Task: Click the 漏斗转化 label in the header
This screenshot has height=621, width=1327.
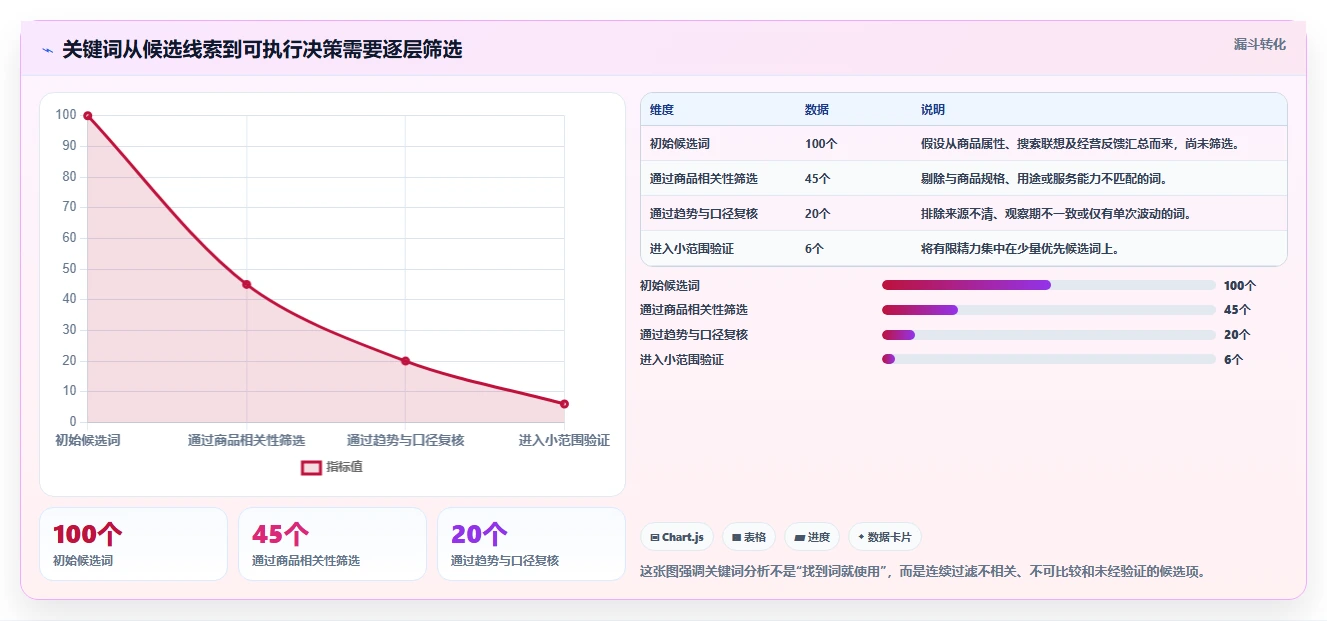Action: (x=1259, y=44)
